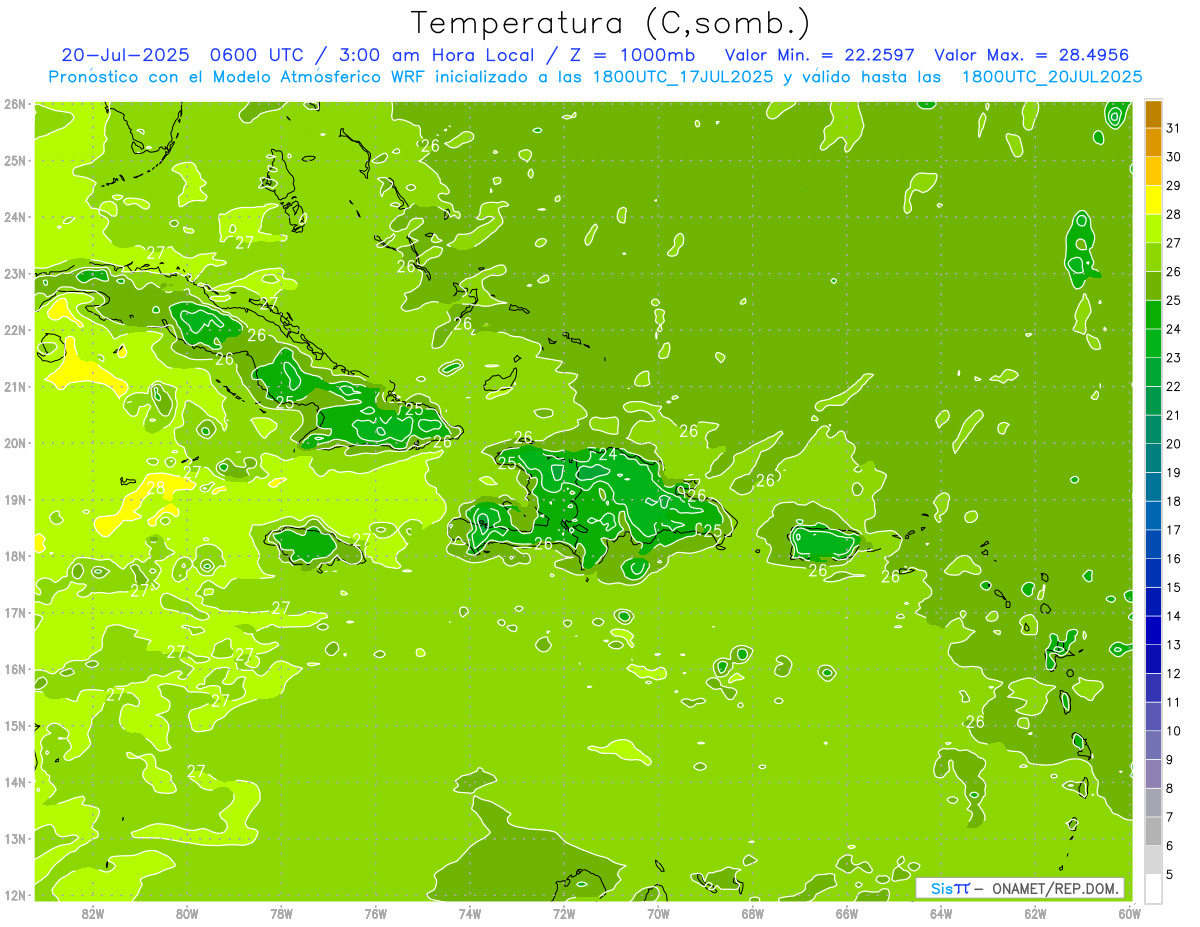Click the "12N" latitude axis label
The width and height of the screenshot is (1200, 927).
14,895
